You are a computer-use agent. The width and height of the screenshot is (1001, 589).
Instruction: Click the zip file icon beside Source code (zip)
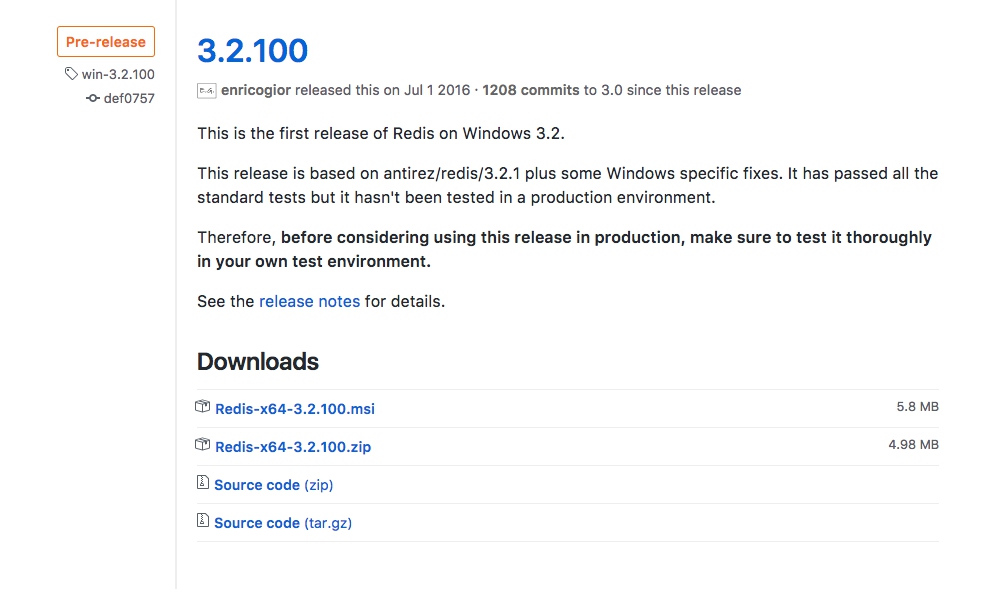202,482
